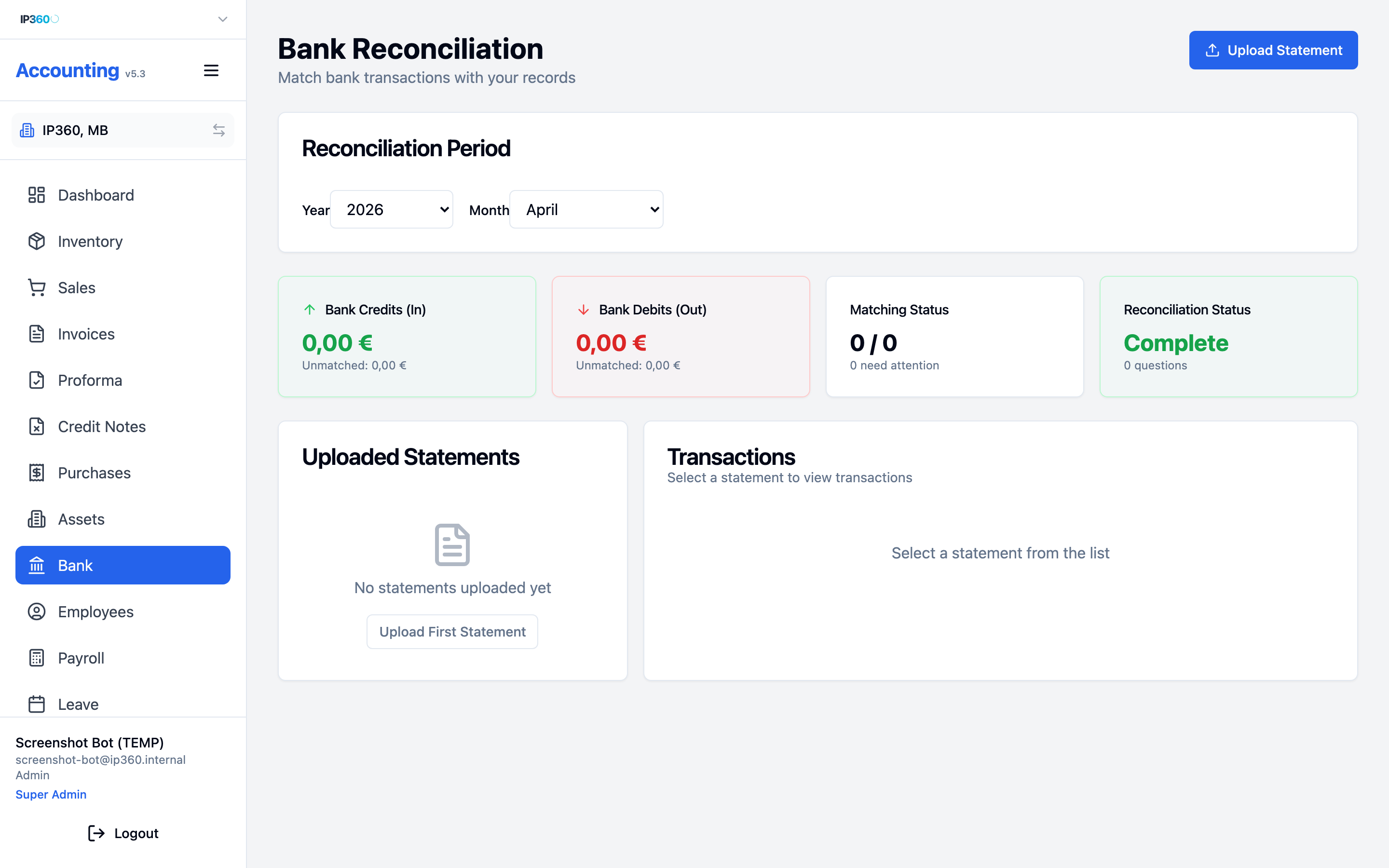The width and height of the screenshot is (1389, 868).
Task: Open the Super Admin link
Action: [51, 795]
